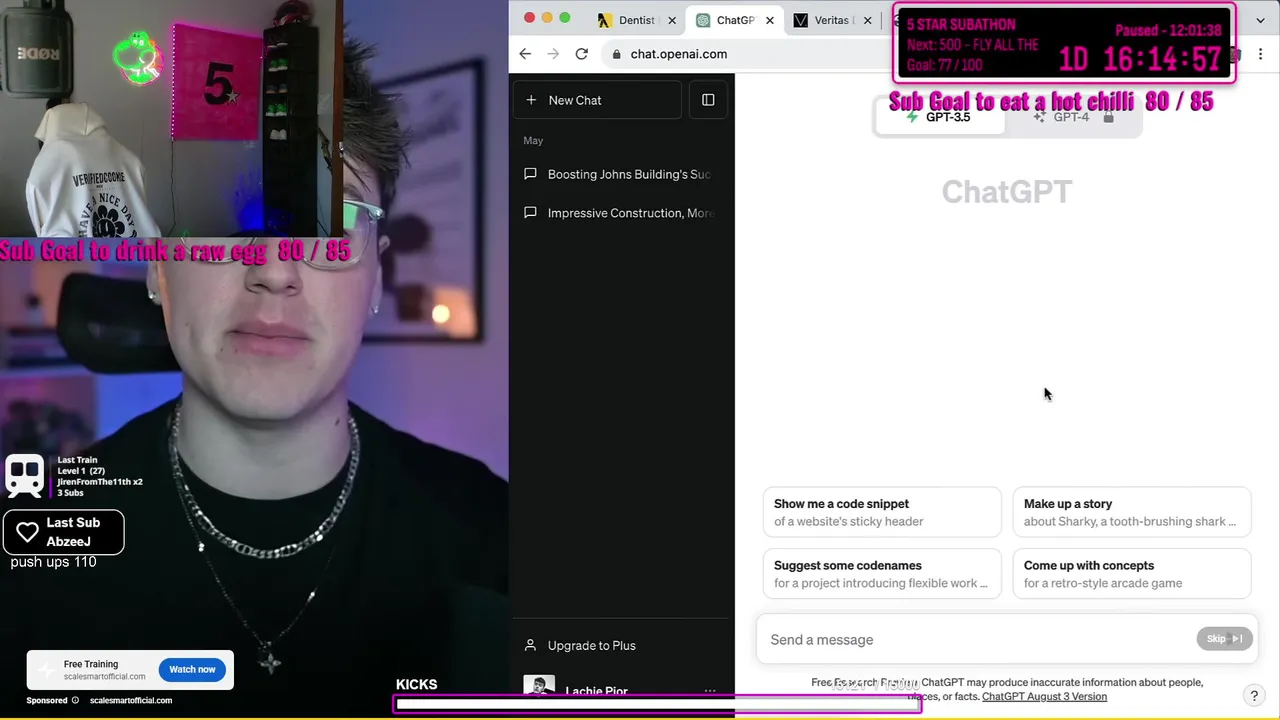Image resolution: width=1280 pixels, height=720 pixels.
Task: Click the Free Training ad logo icon
Action: pyautogui.click(x=44, y=670)
